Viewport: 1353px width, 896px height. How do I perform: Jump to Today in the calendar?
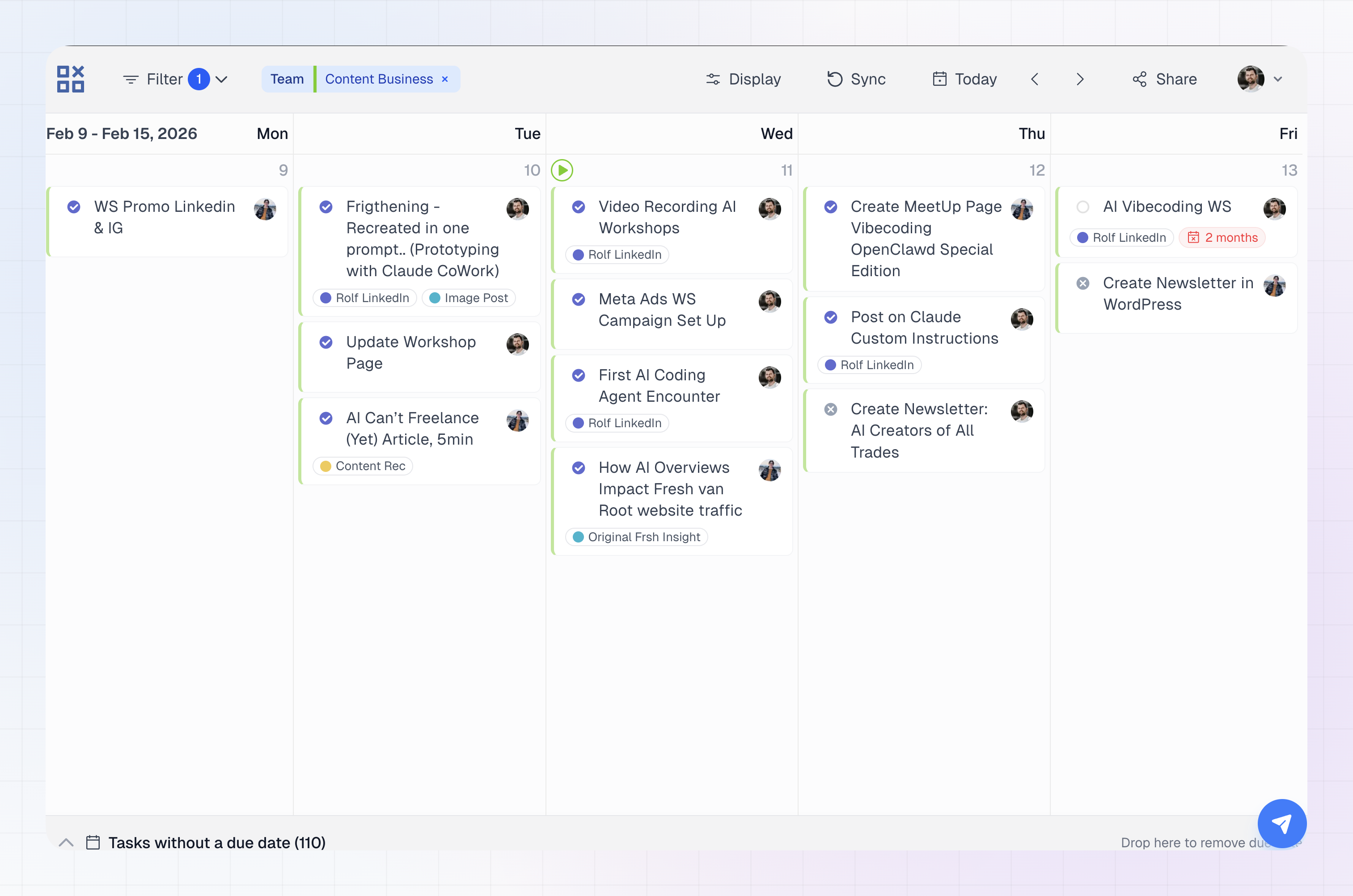964,79
